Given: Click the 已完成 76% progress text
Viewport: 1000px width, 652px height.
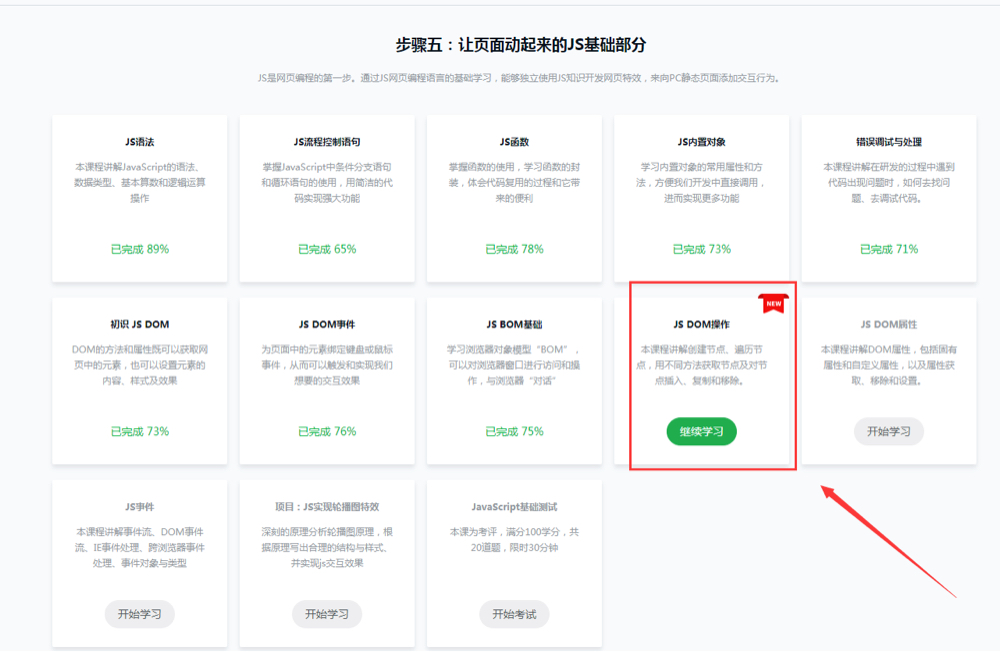Looking at the screenshot, I should 327,432.
